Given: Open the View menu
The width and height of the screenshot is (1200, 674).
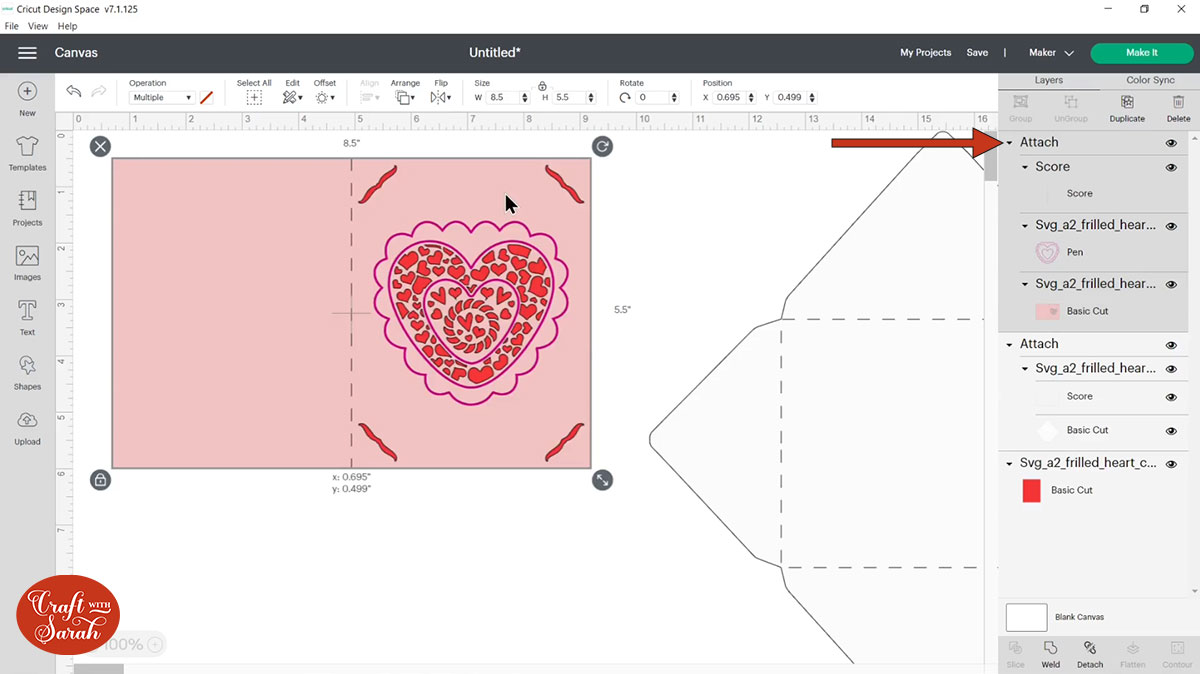Looking at the screenshot, I should click(37, 26).
